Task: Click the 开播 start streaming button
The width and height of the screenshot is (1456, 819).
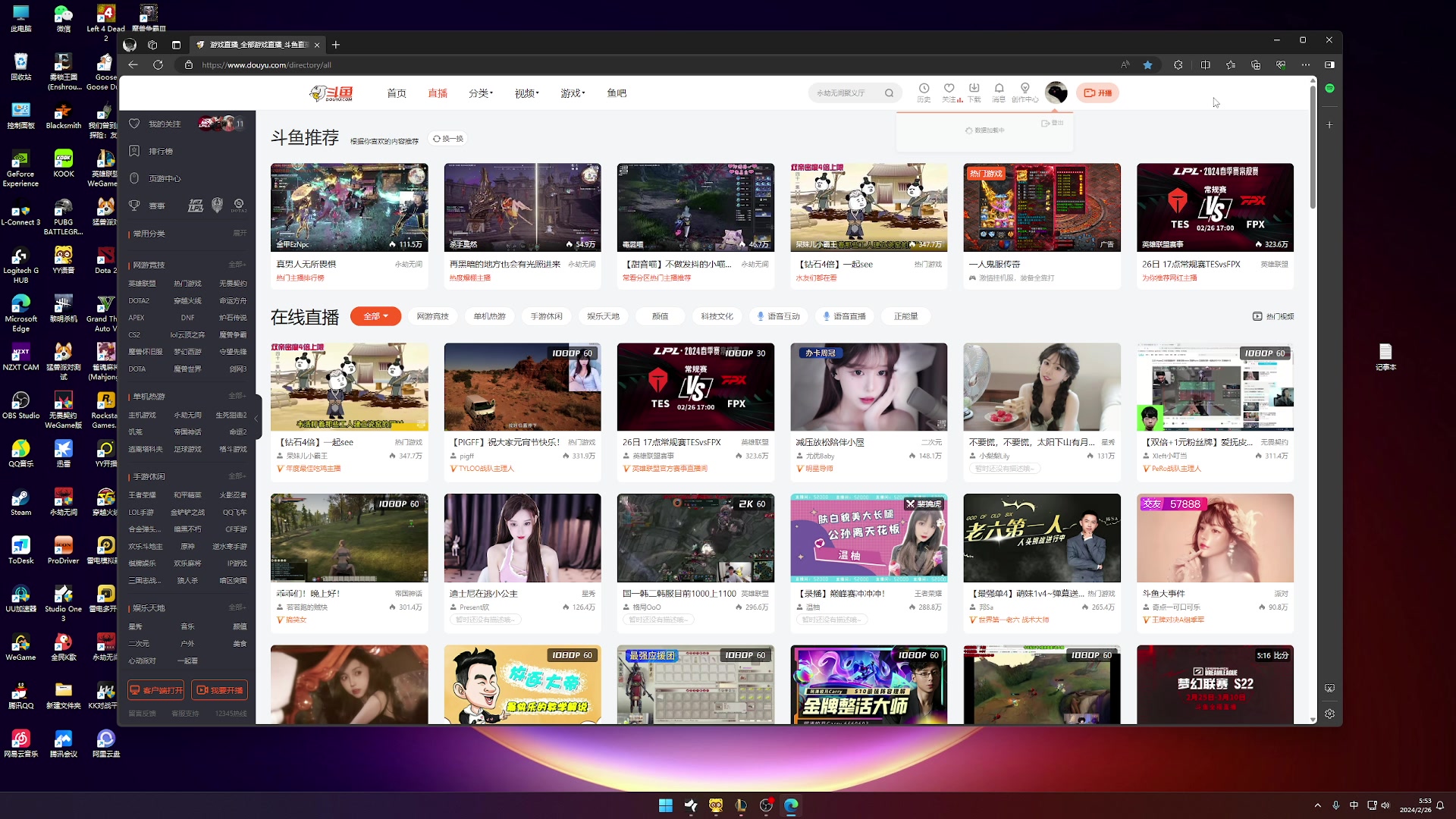Action: [x=1097, y=93]
